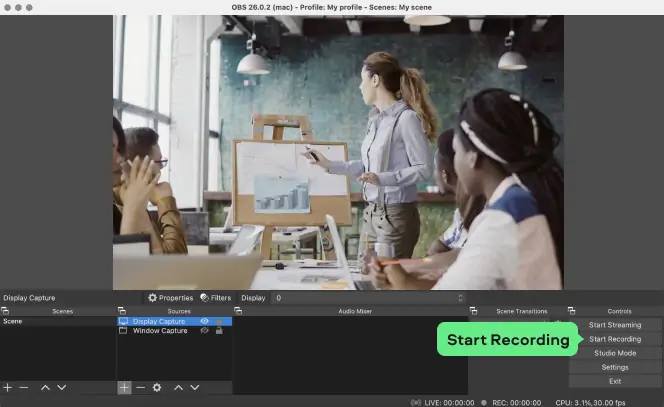Undock the Scenes panel via its float icon
The height and width of the screenshot is (407, 664).
pyautogui.click(x=5, y=311)
